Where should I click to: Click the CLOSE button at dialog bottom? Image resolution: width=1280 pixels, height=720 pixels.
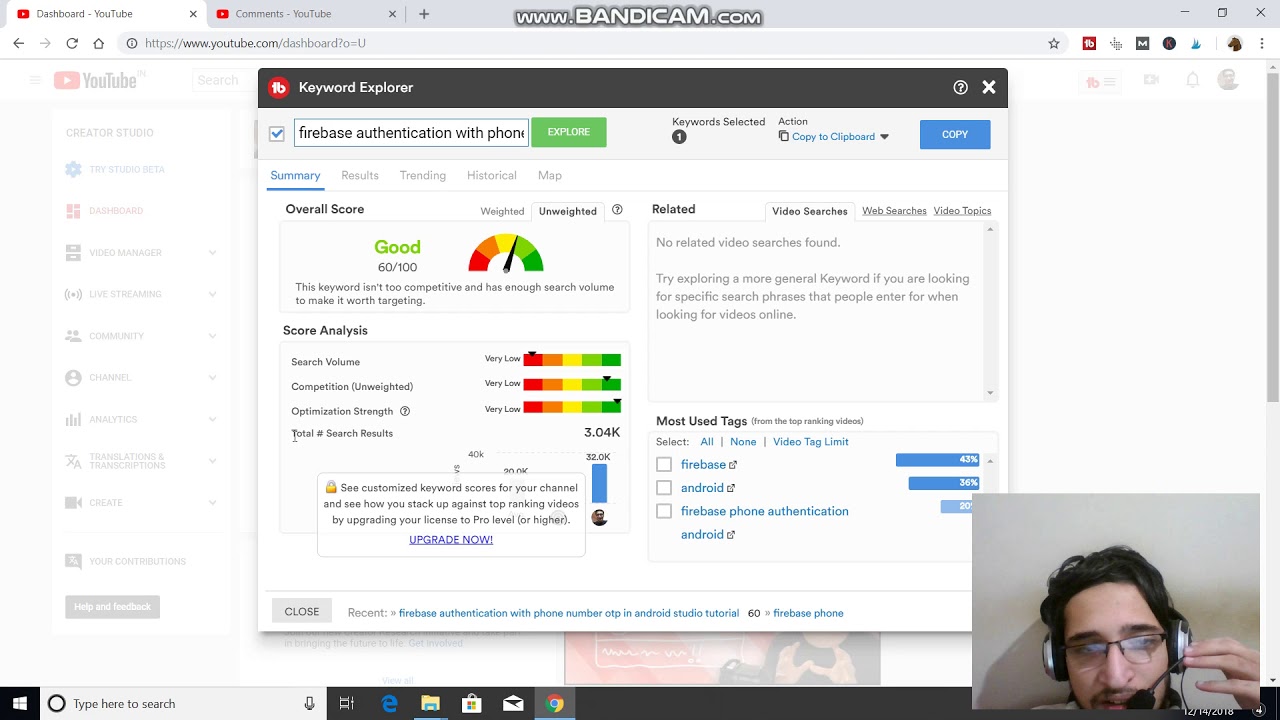302,612
